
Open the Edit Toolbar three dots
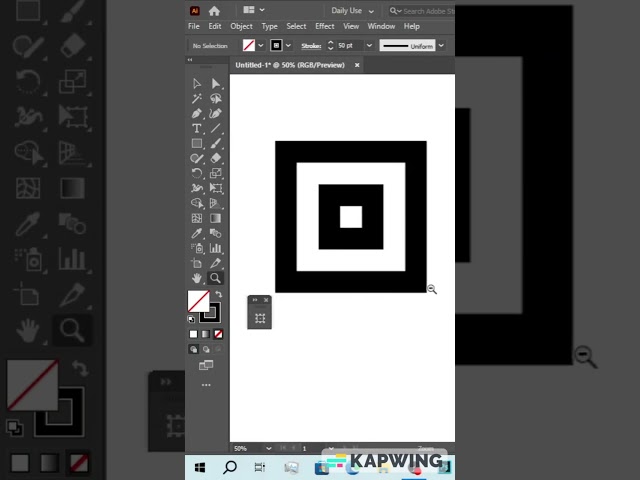[206, 385]
